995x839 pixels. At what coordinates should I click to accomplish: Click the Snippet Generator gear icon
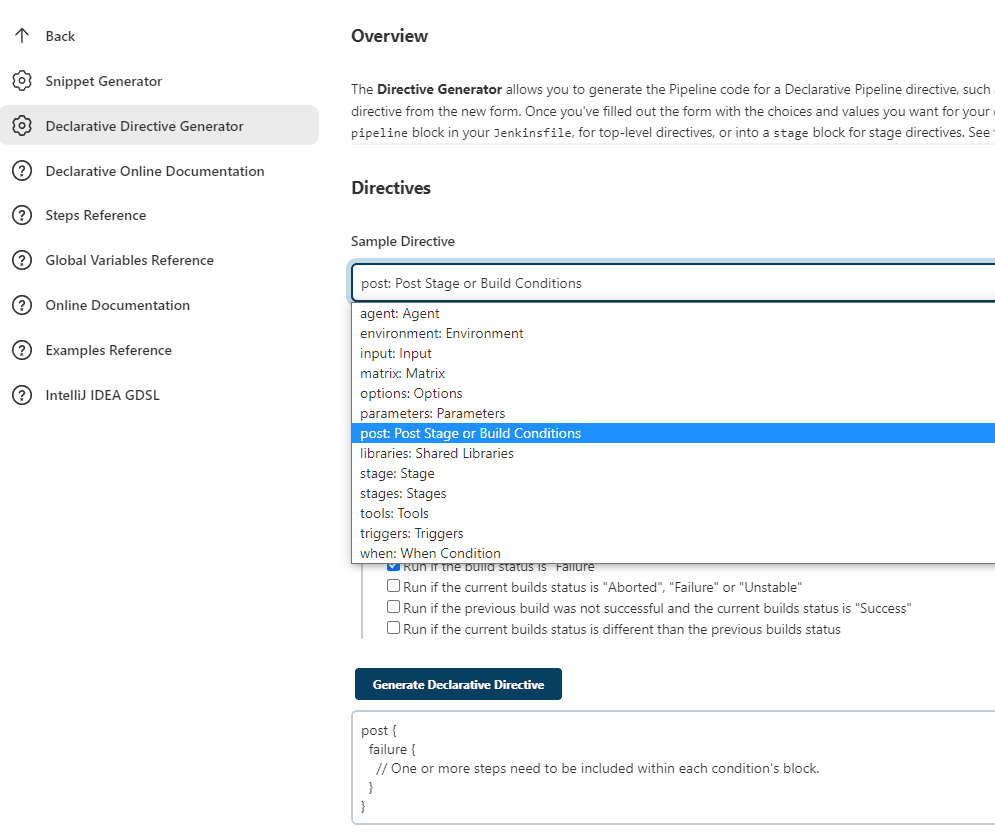[x=22, y=81]
